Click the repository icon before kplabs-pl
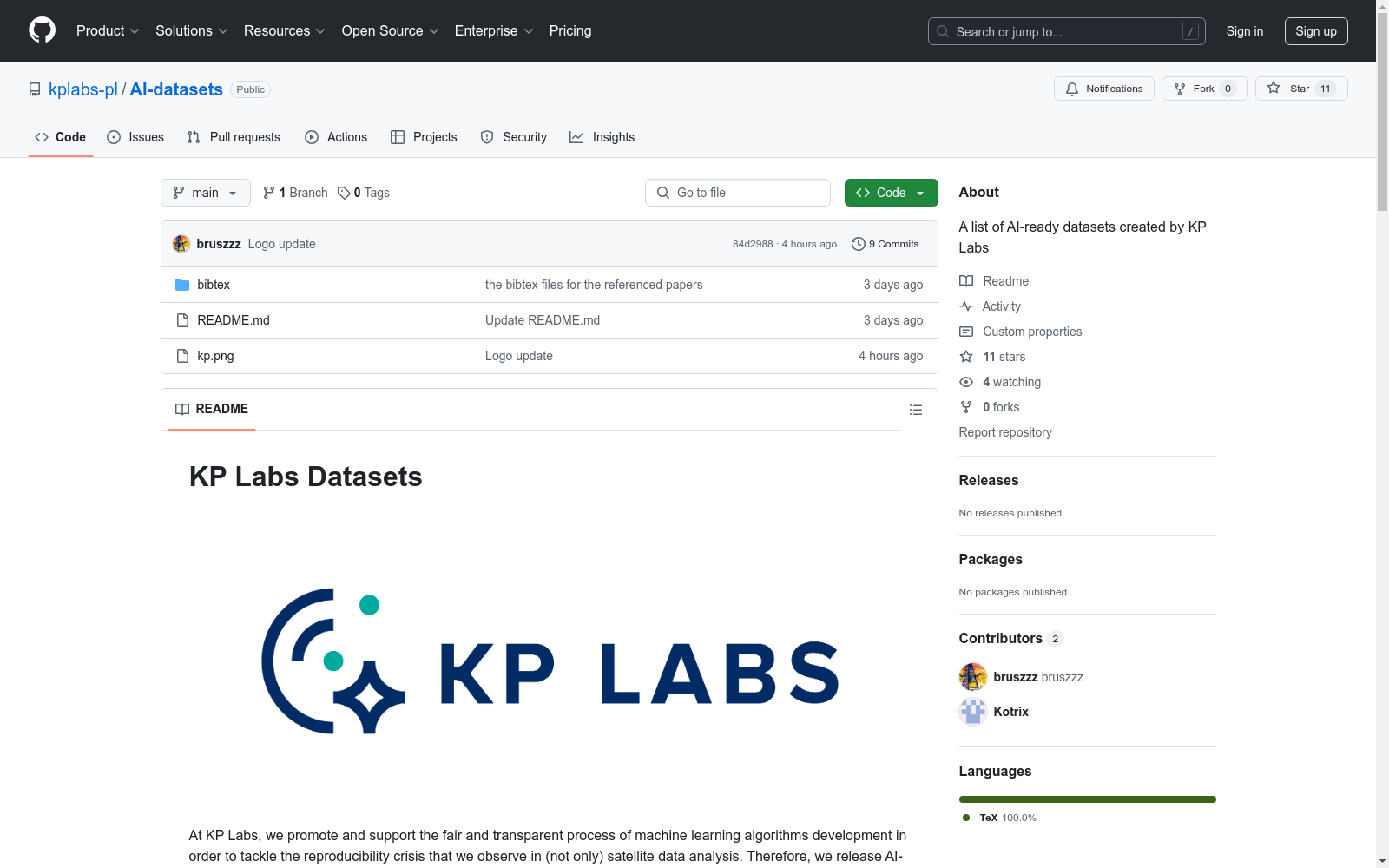The height and width of the screenshot is (868, 1389). click(35, 89)
